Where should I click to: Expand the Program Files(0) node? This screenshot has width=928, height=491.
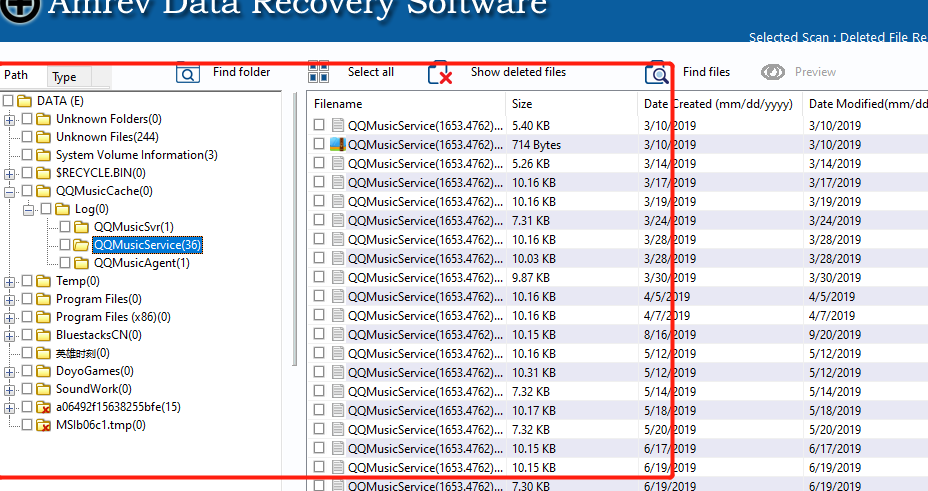(9, 300)
